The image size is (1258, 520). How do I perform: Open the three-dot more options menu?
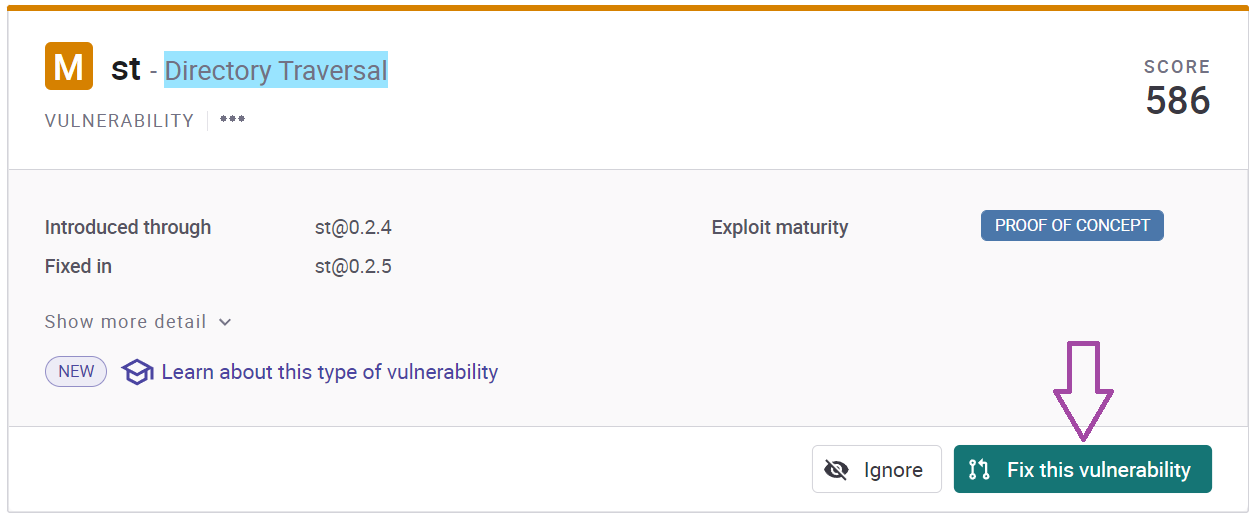(x=232, y=120)
